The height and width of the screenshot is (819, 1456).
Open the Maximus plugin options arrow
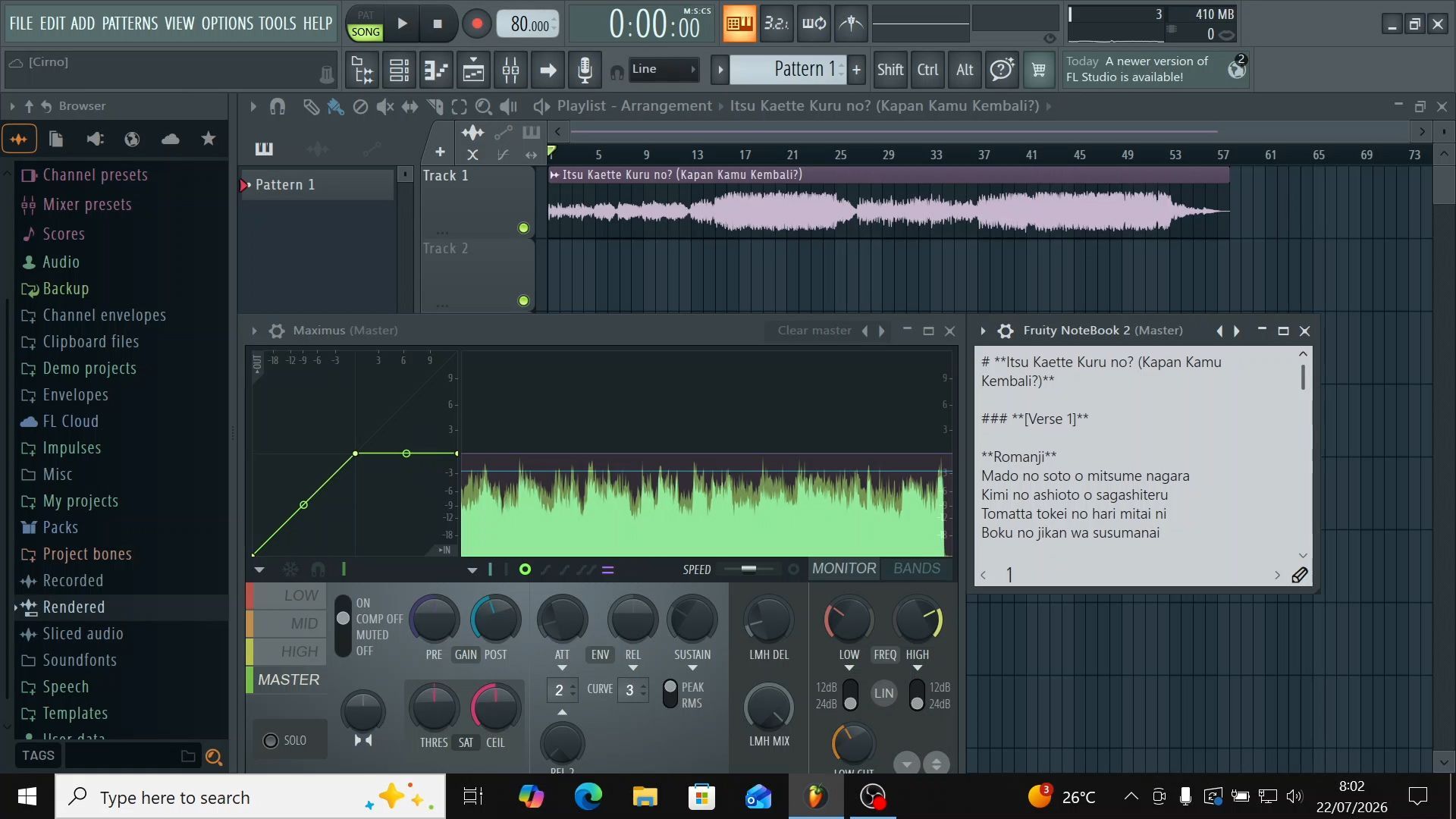click(x=254, y=331)
